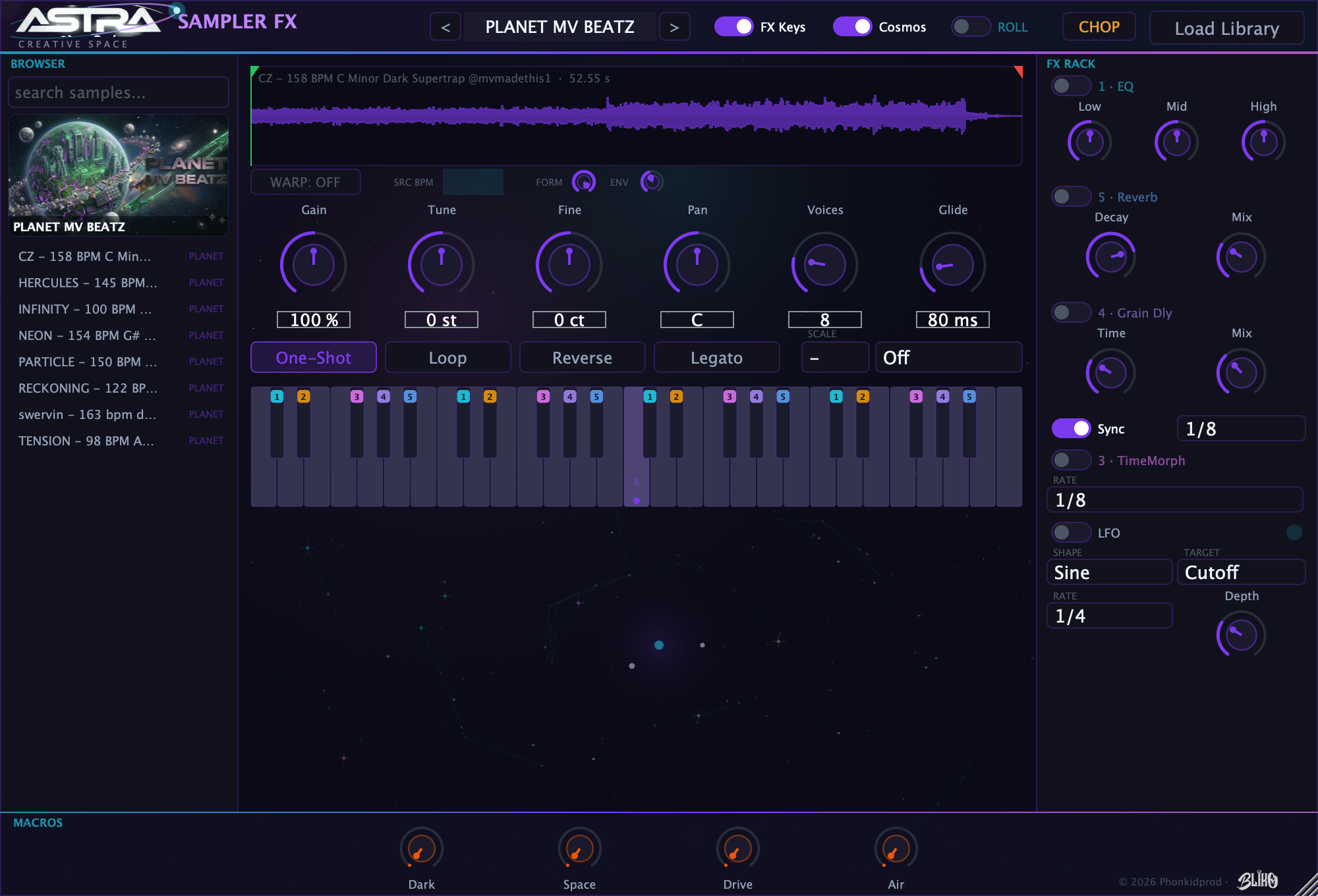Click the Tune knob
The width and height of the screenshot is (1318, 896).
point(442,264)
